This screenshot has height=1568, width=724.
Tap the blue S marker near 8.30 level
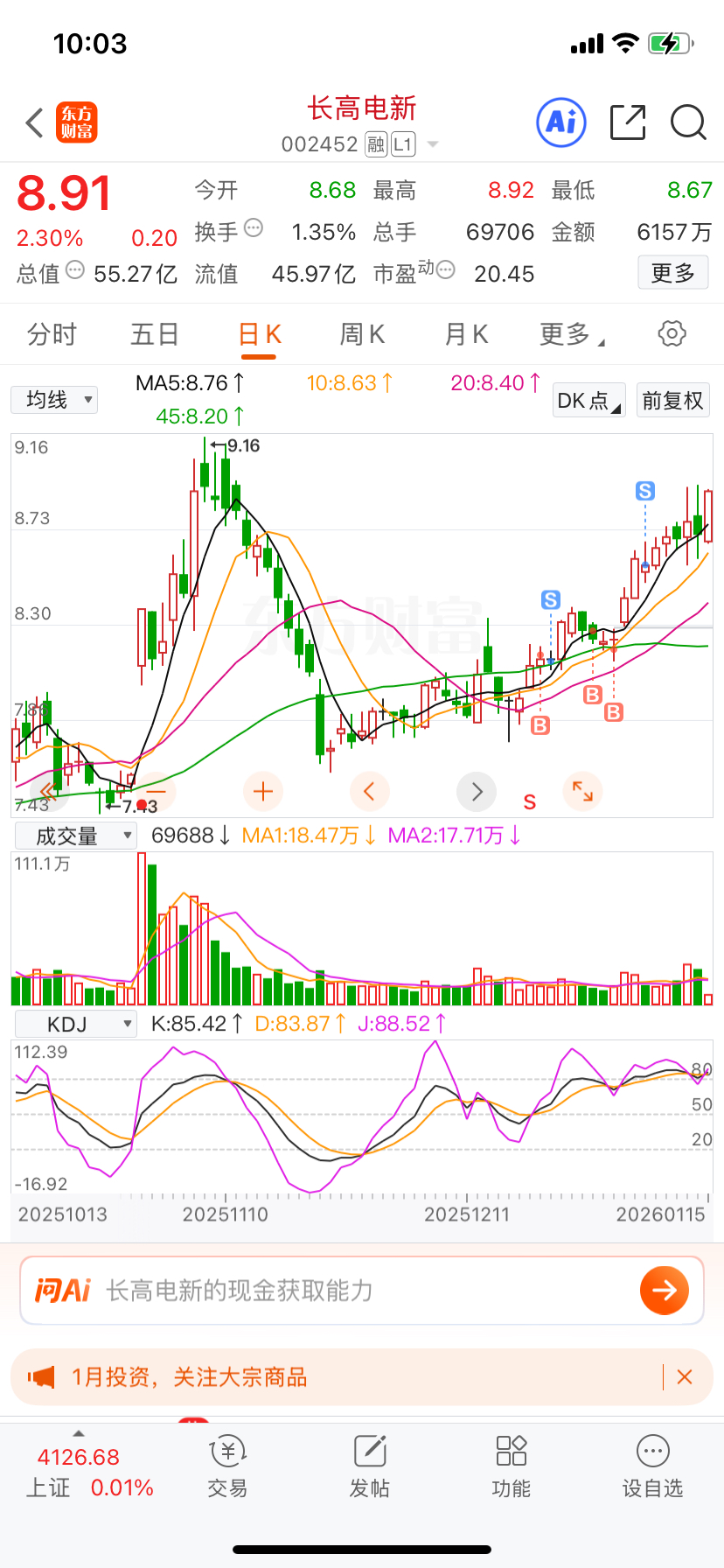(551, 599)
